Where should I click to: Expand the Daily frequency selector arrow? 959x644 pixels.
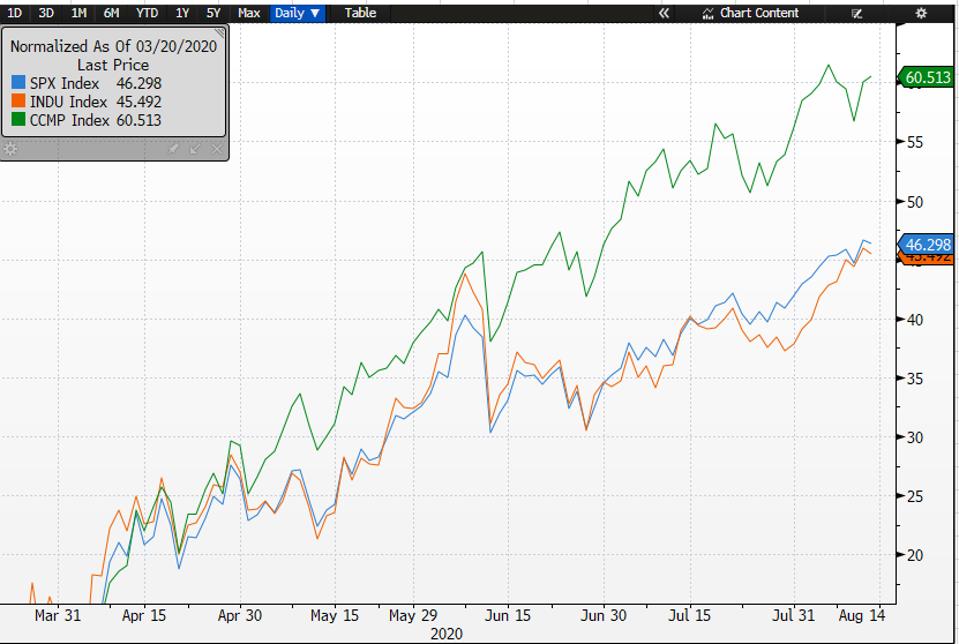[312, 13]
